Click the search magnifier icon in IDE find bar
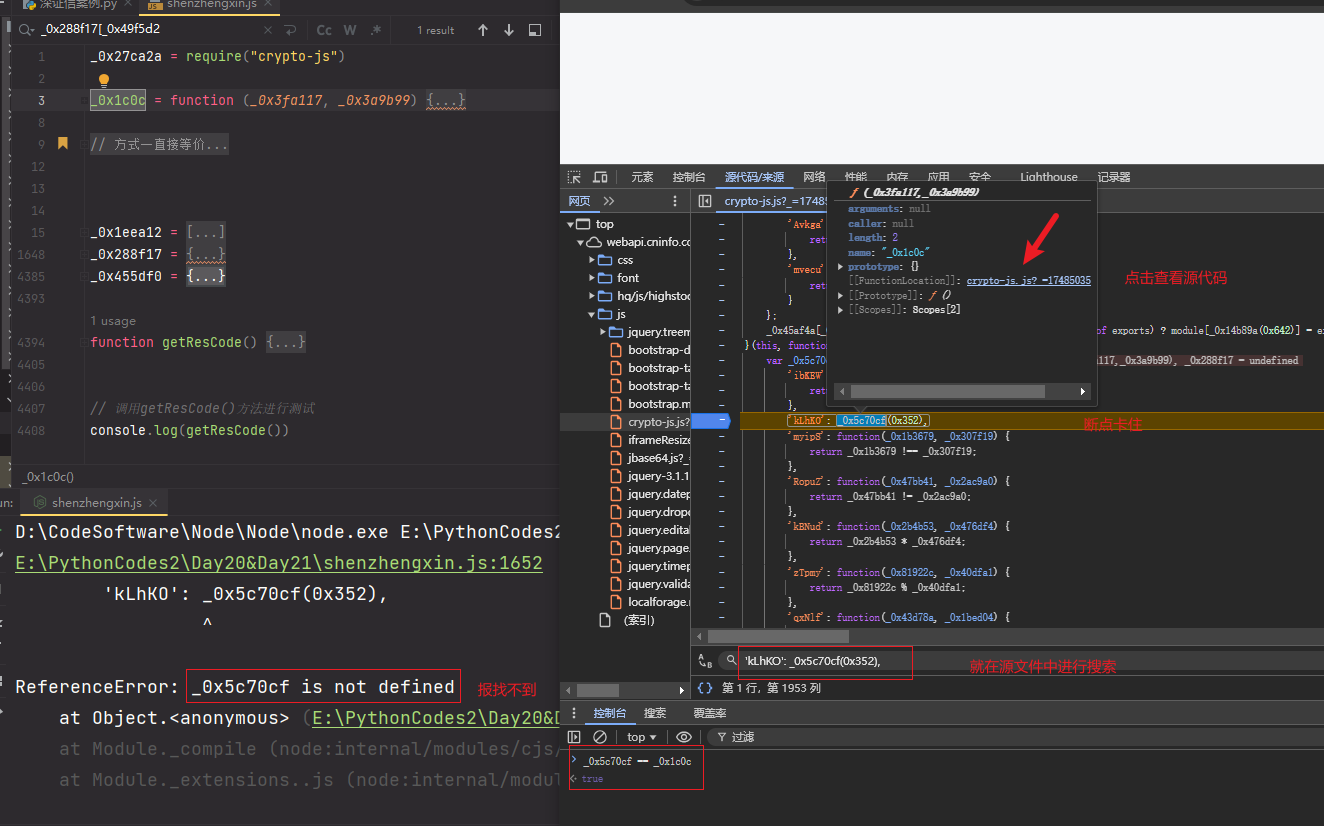 click(x=25, y=30)
